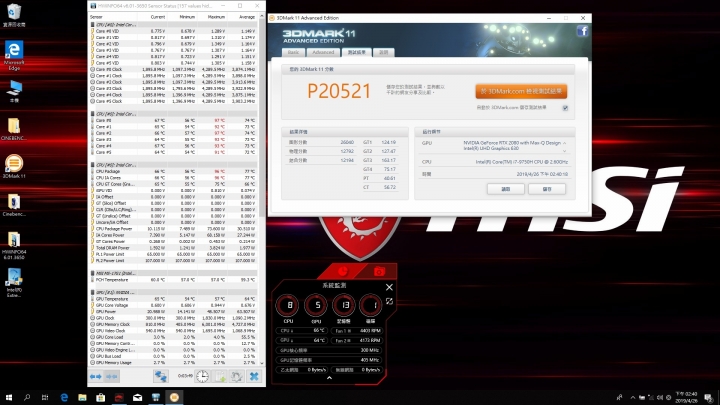720x405 pixels.
Task: Click the taskbar clock
Action: 686,398
